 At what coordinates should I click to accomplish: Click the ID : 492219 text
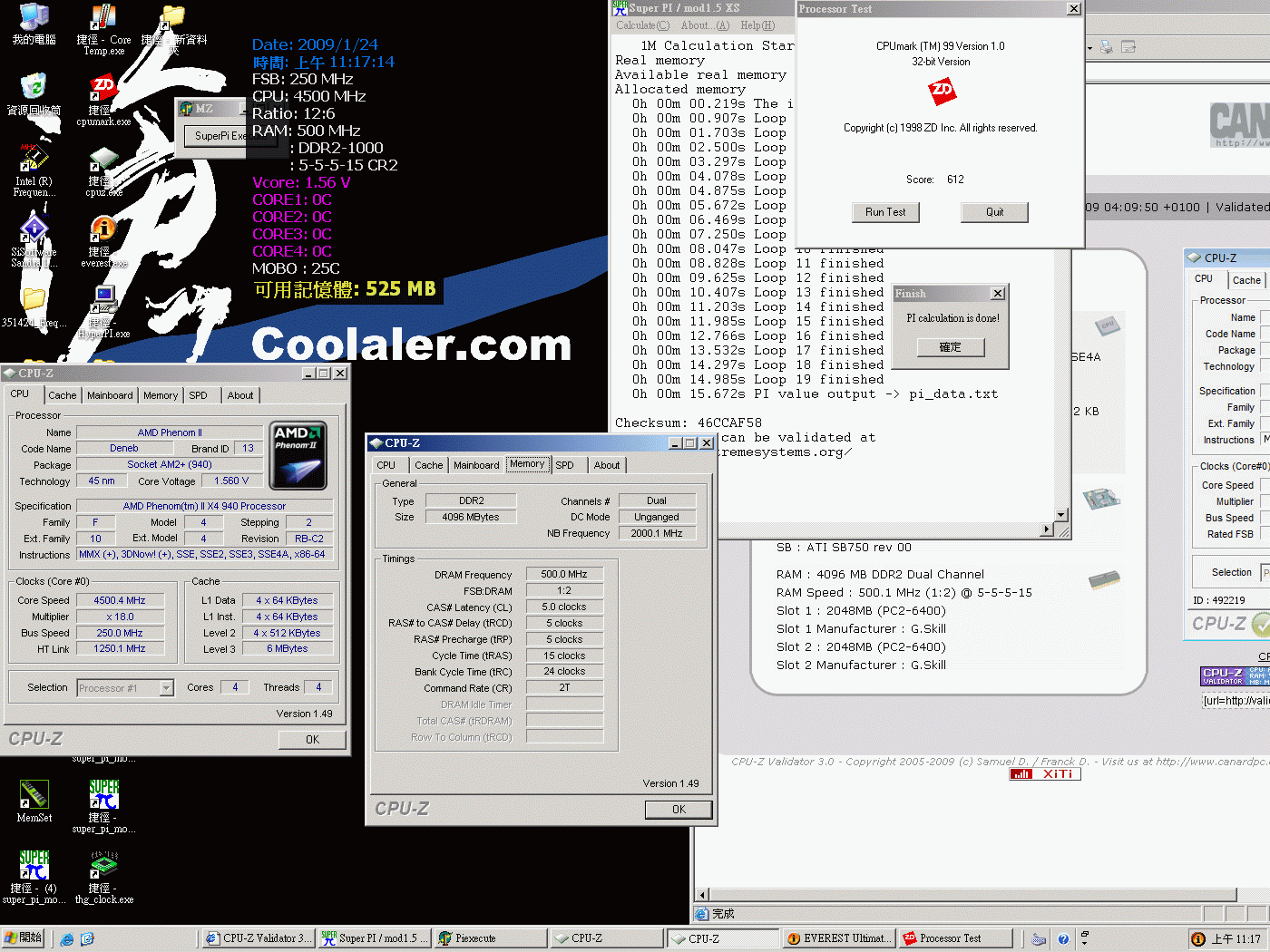click(x=1218, y=600)
